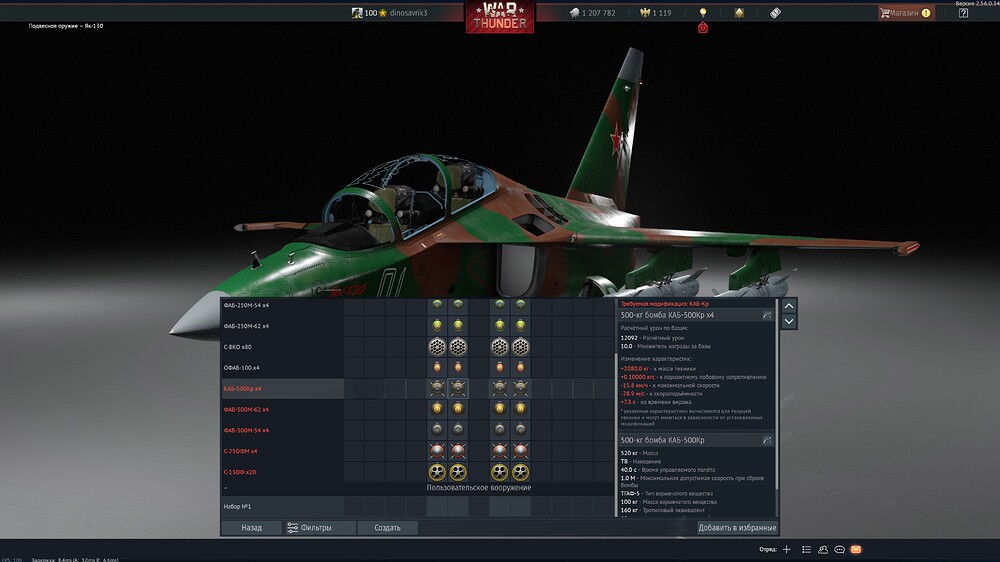The height and width of the screenshot is (562, 1000).
Task: Click the red icon beneath the lightbulb
Action: pos(703,27)
